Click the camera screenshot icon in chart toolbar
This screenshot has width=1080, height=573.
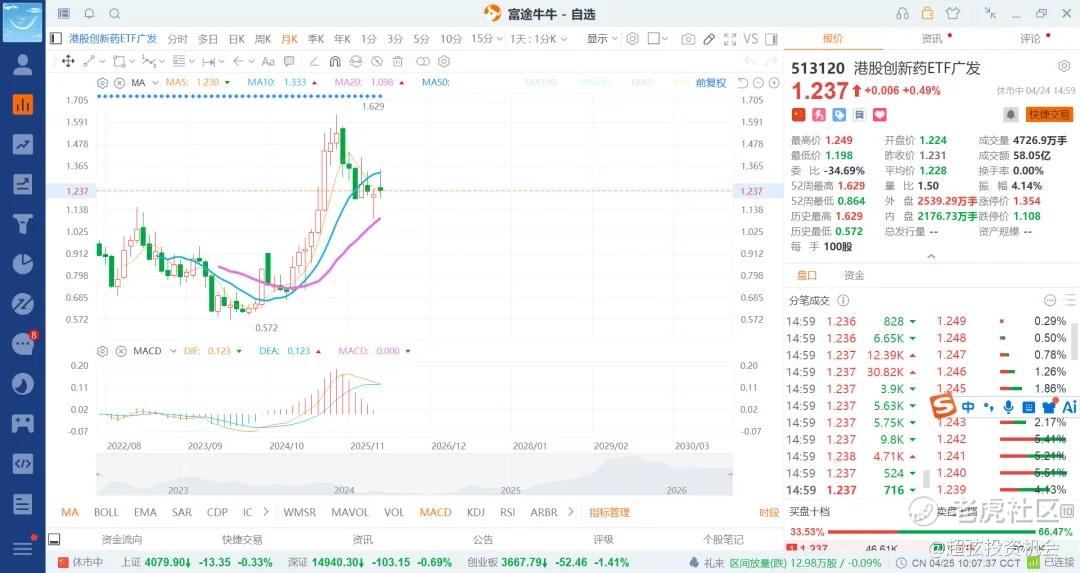tap(688, 39)
